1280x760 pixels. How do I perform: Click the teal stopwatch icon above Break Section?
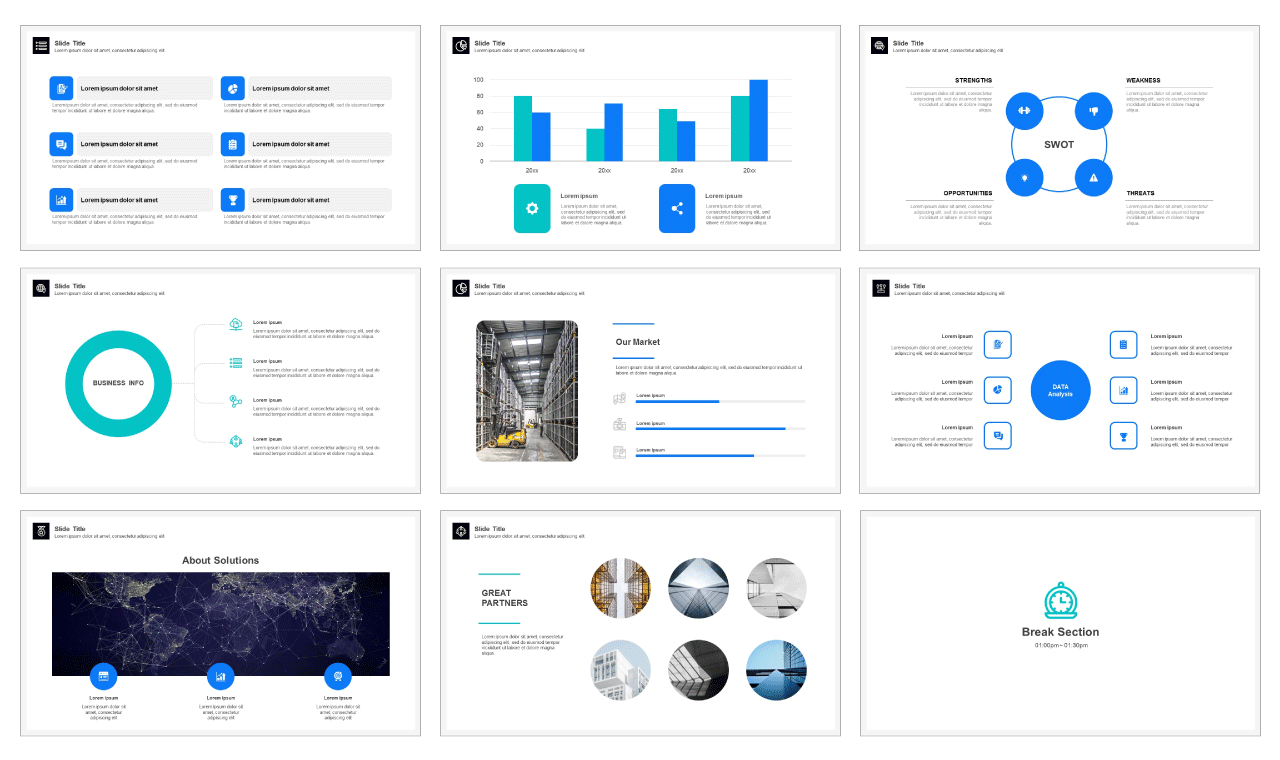tap(1060, 601)
